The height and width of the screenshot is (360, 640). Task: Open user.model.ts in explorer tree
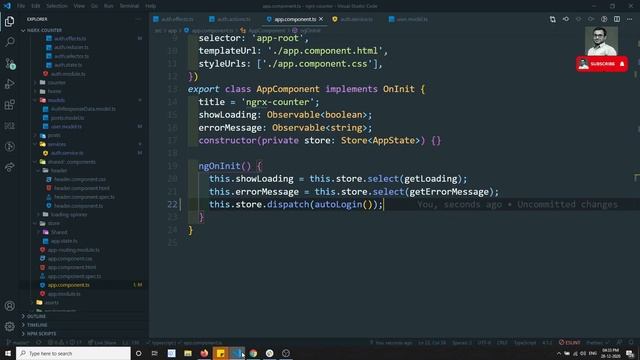click(66, 127)
